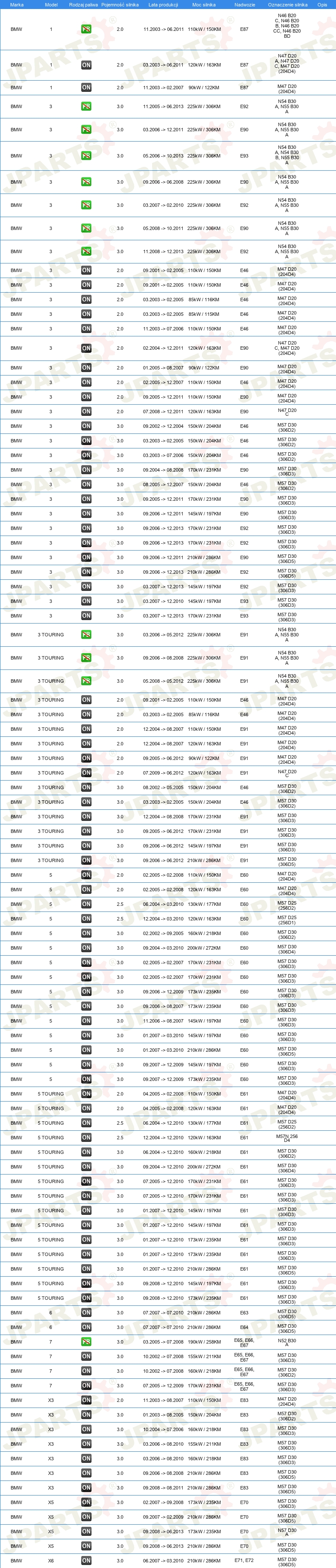Click ON icon in row 07.2009 -> 06.2012

(x=86, y=773)
